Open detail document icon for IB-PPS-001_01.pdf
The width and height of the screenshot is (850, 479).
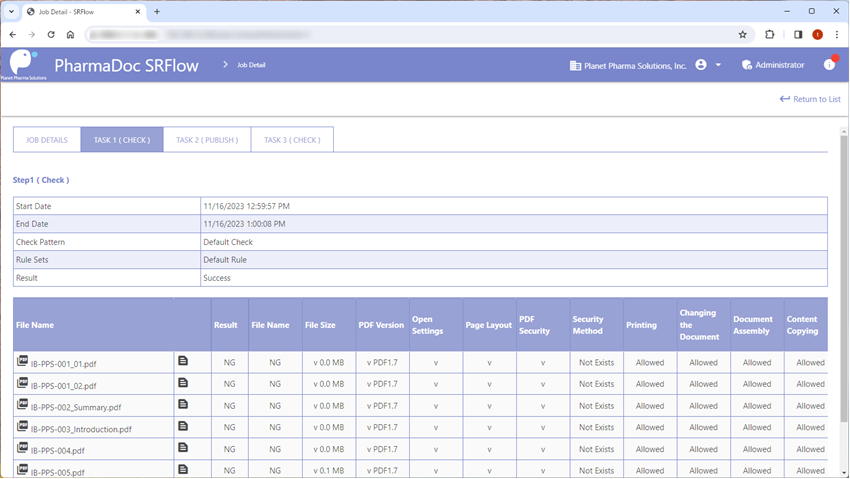(x=183, y=361)
